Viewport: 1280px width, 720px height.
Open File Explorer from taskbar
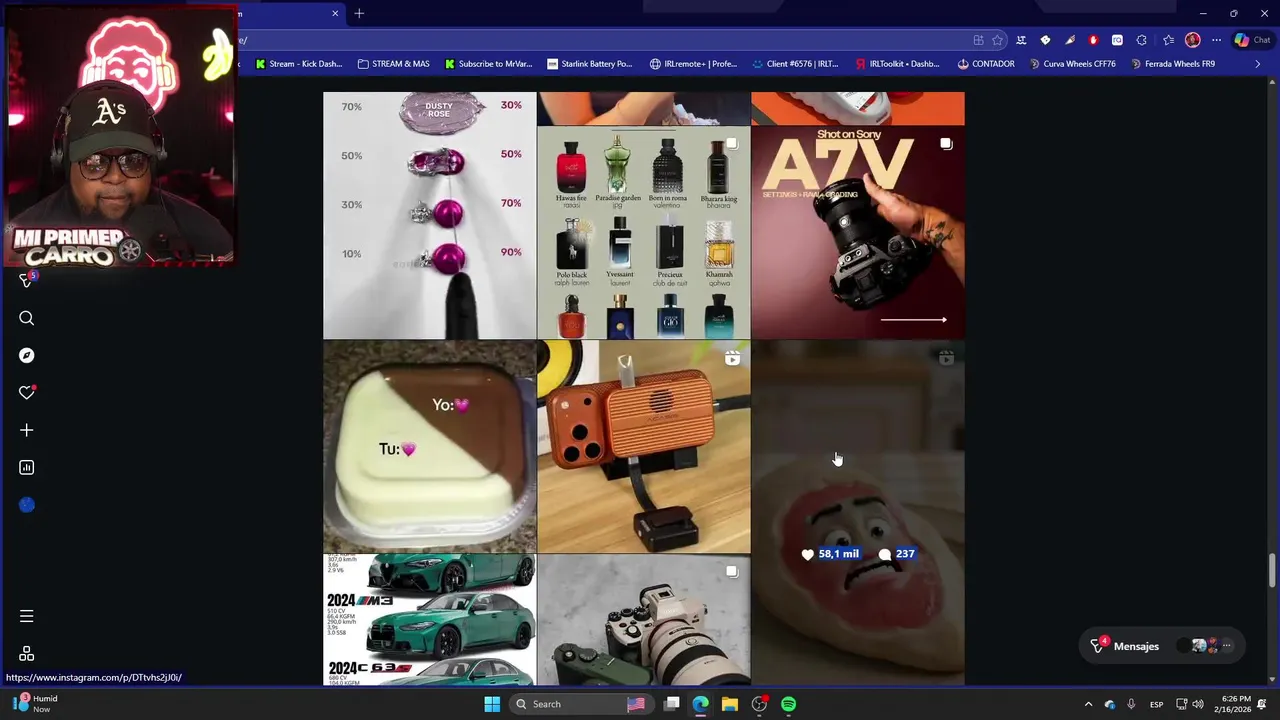pyautogui.click(x=730, y=704)
